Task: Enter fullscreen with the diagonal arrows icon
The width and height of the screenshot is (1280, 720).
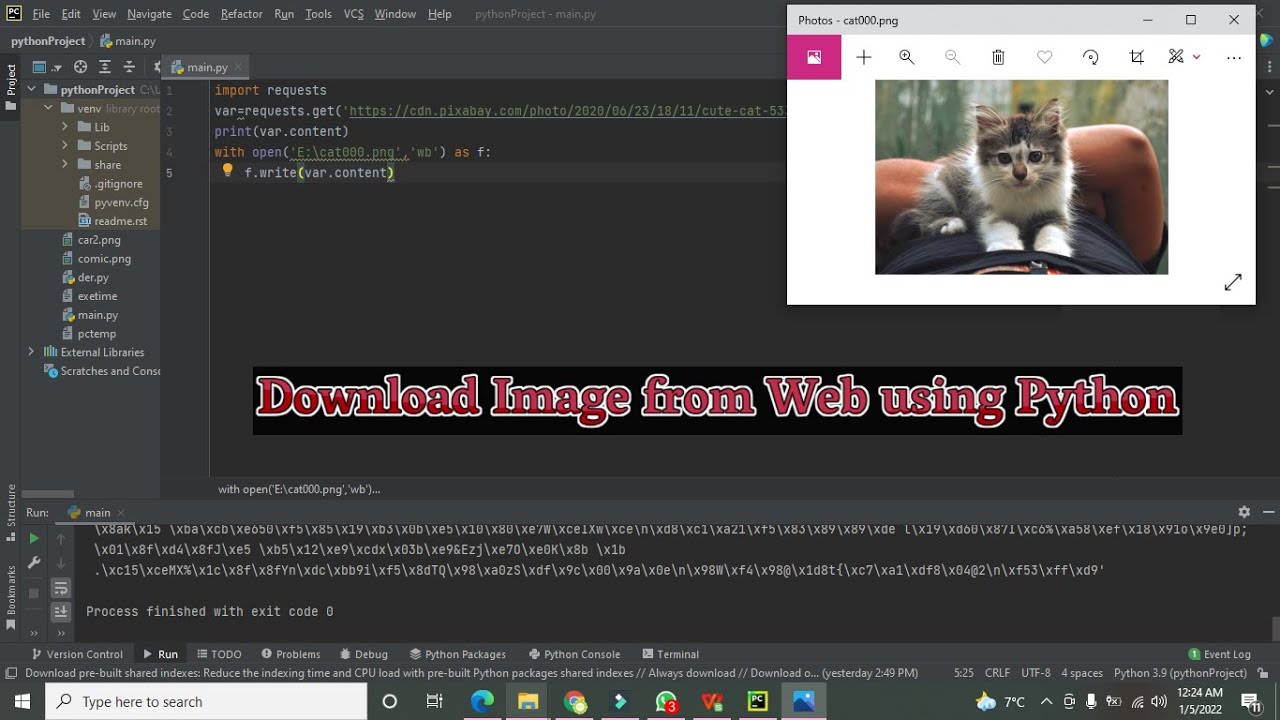Action: click(x=1233, y=283)
